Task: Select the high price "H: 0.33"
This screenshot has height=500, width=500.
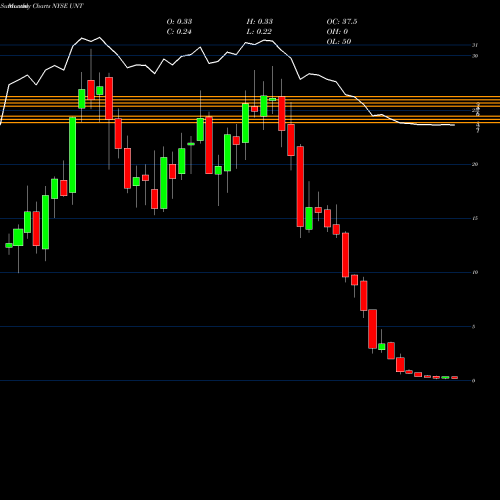Action: click(260, 21)
